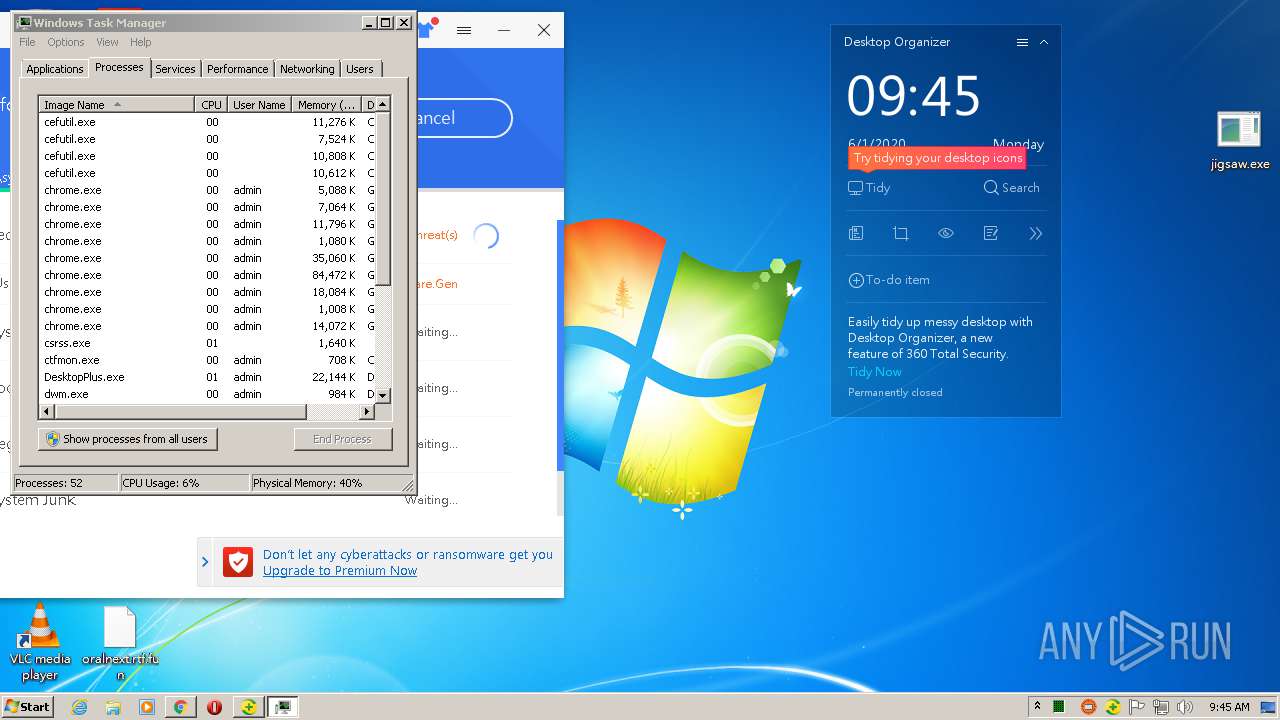Screen dimensions: 1280x720
Task: Switch to the Applications tab
Action: tap(54, 69)
